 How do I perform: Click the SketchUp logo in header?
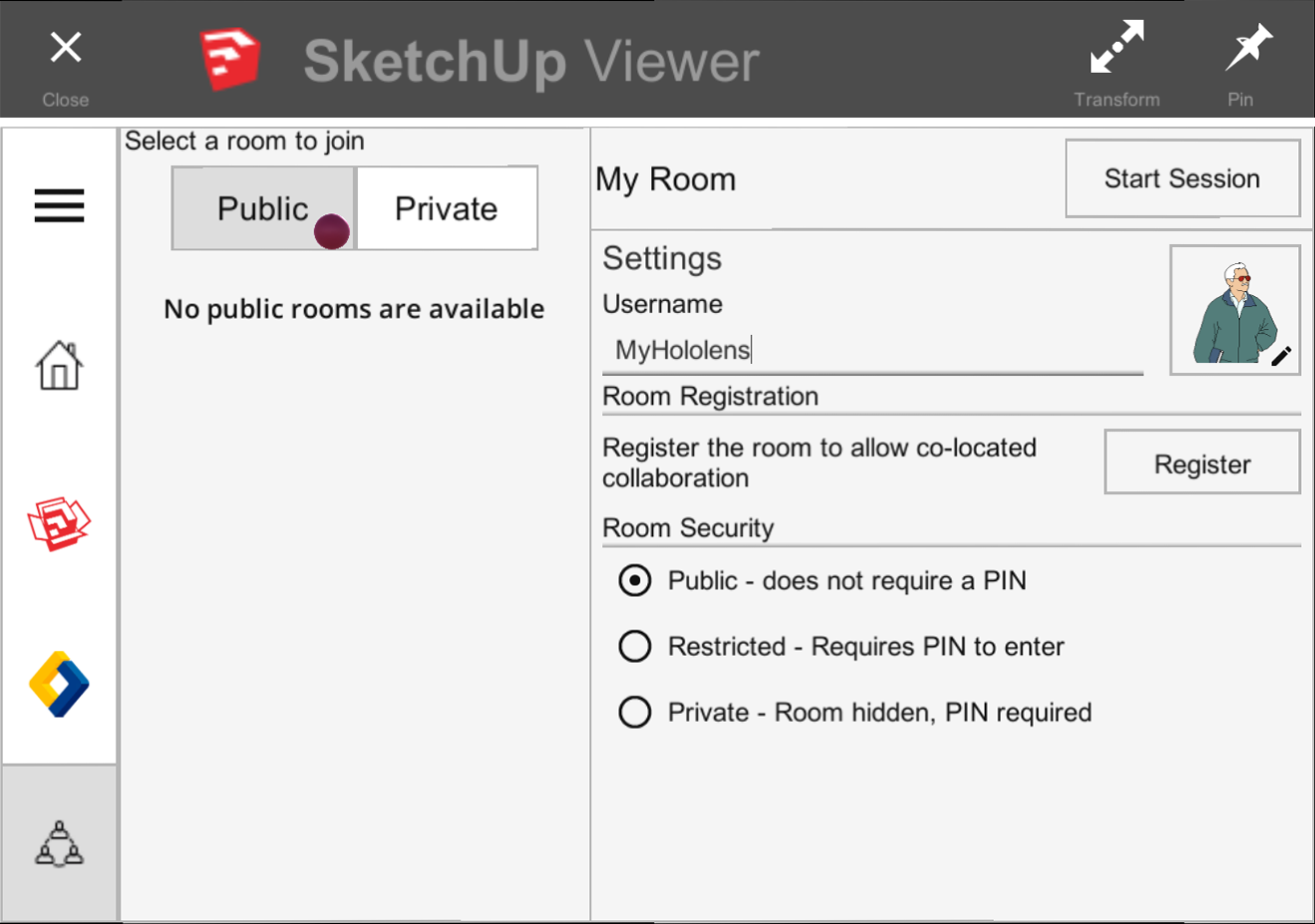coord(229,59)
